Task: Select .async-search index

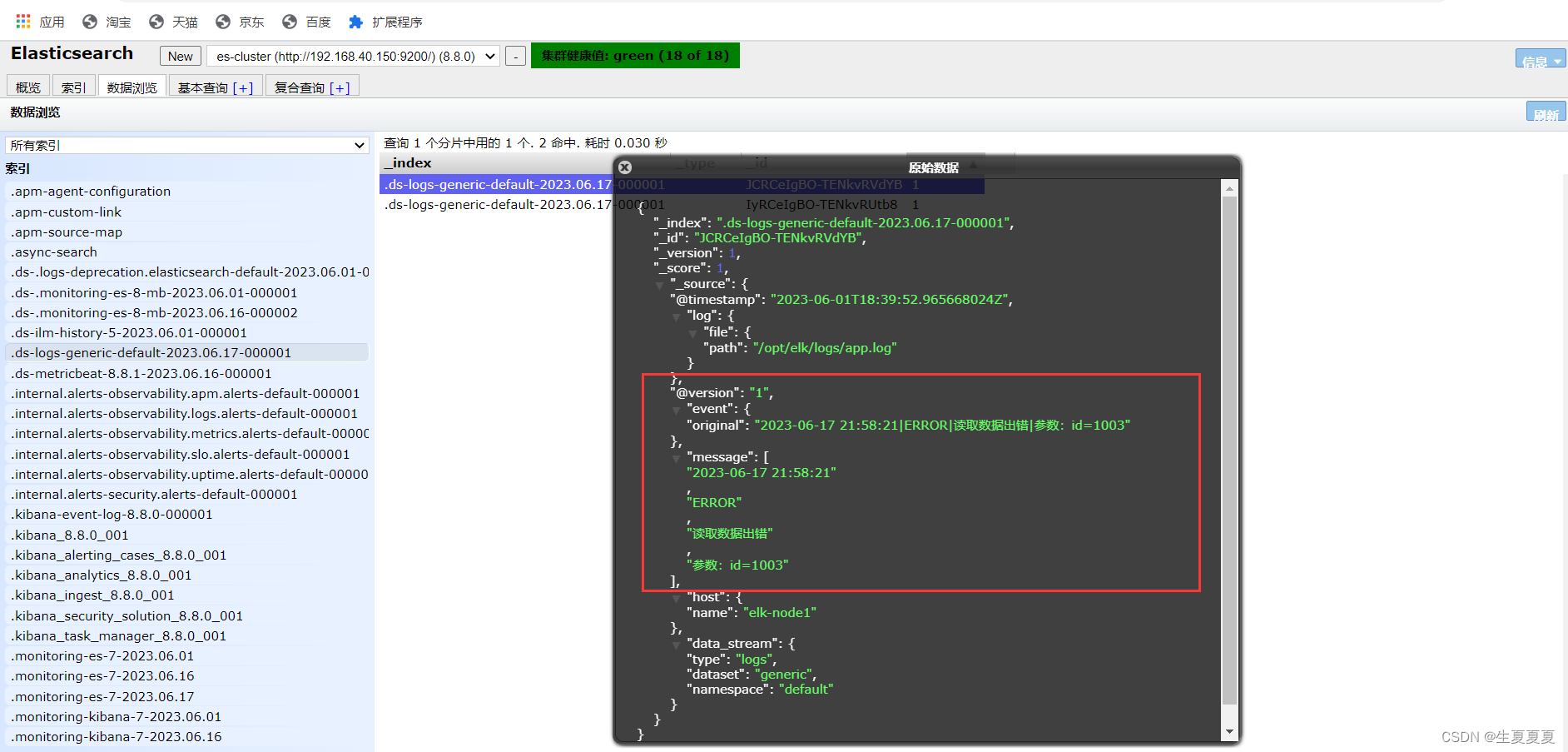Action: pyautogui.click(x=186, y=251)
